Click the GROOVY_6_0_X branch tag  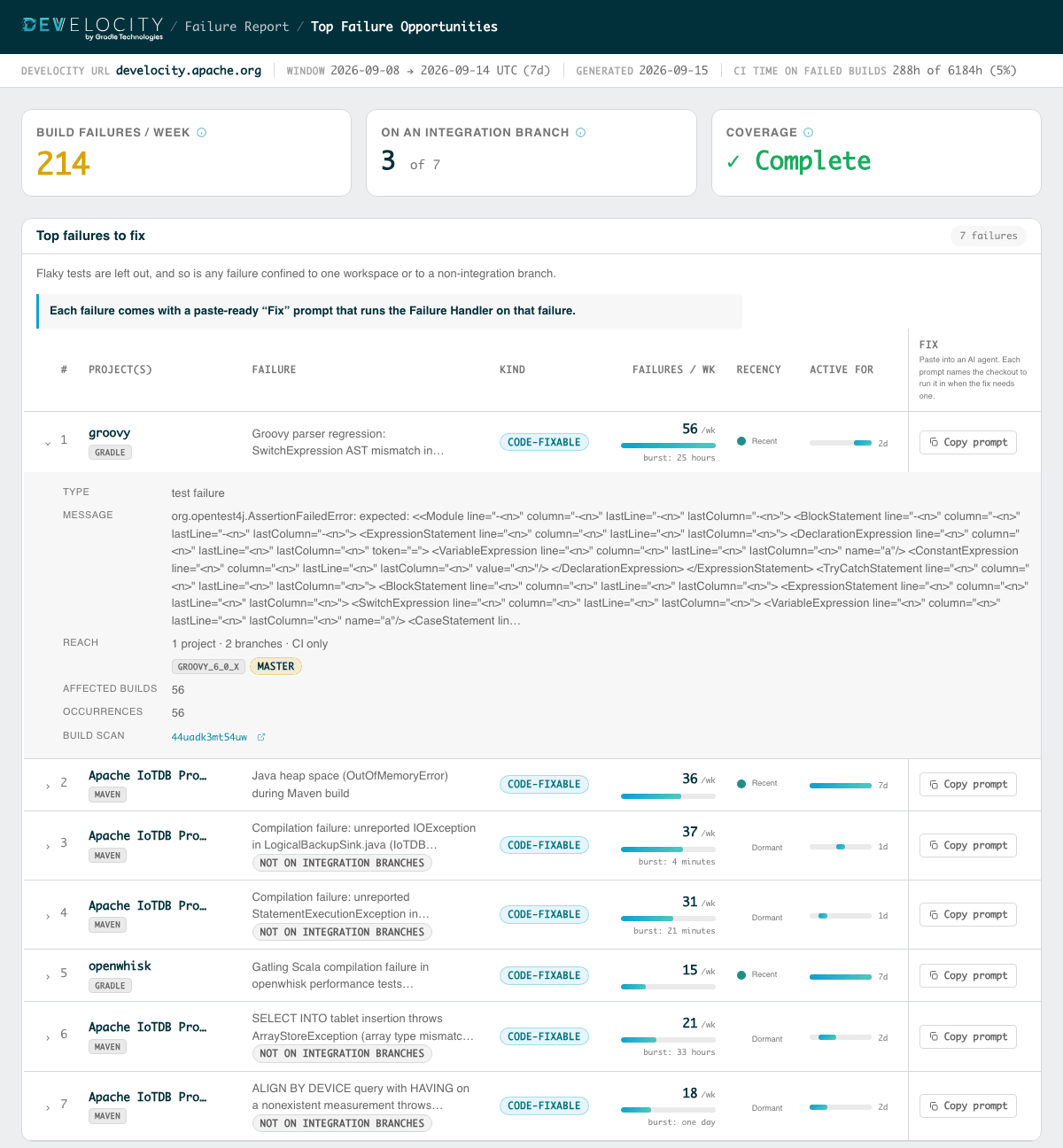(208, 666)
